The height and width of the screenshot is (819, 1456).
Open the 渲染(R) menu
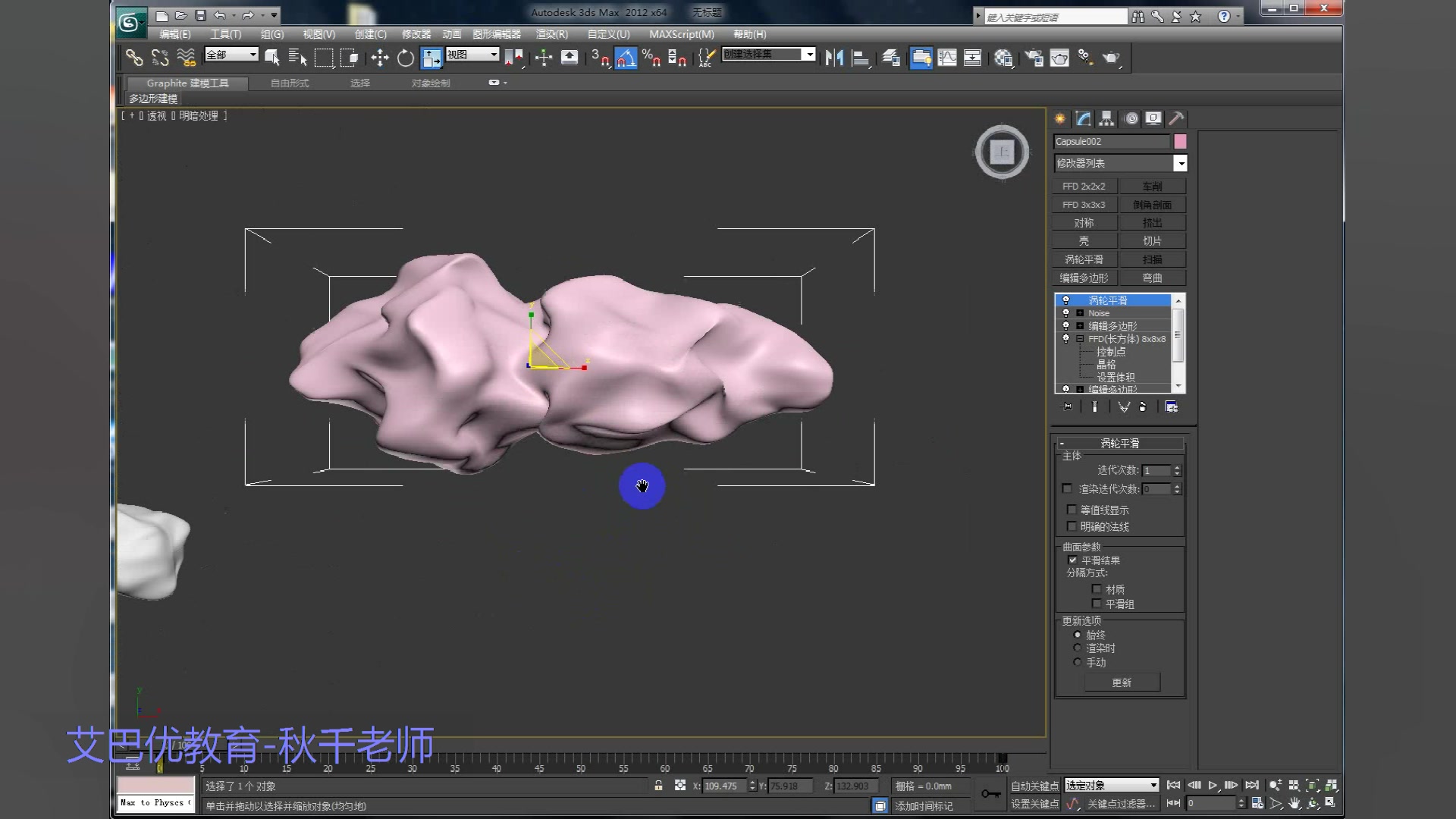click(x=551, y=34)
